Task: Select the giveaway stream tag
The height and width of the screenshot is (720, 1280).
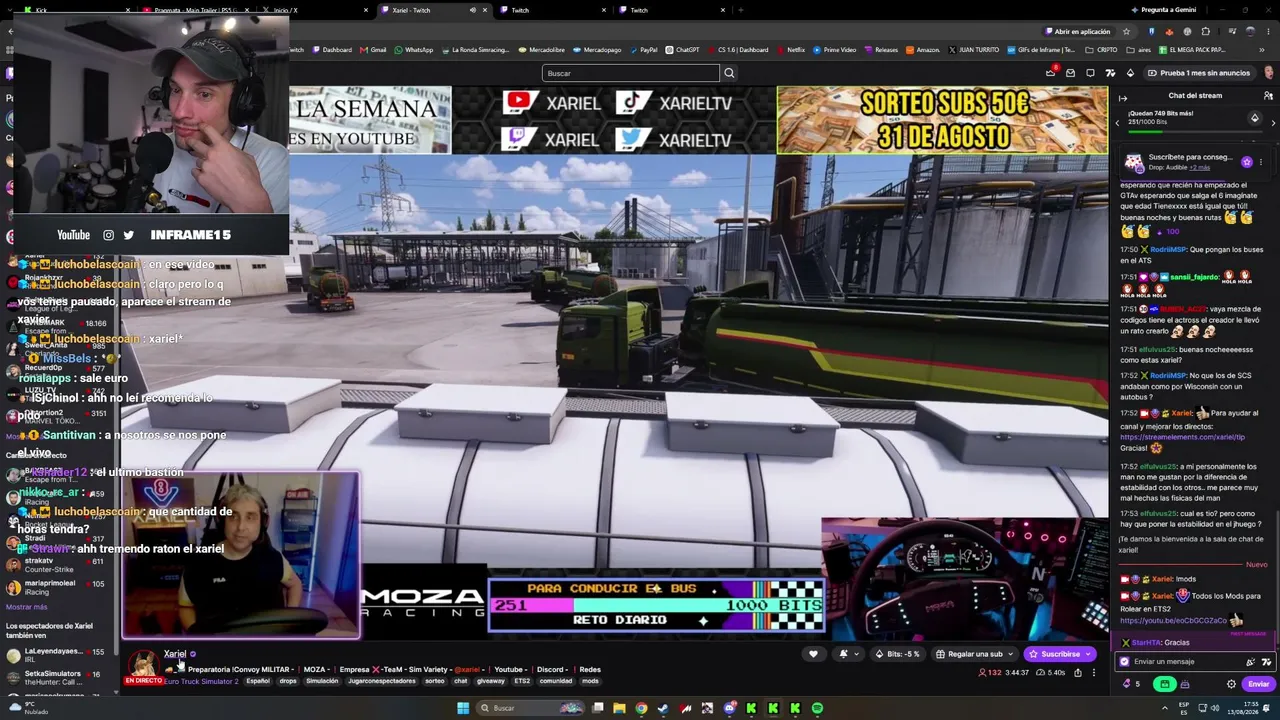Action: pos(491,681)
